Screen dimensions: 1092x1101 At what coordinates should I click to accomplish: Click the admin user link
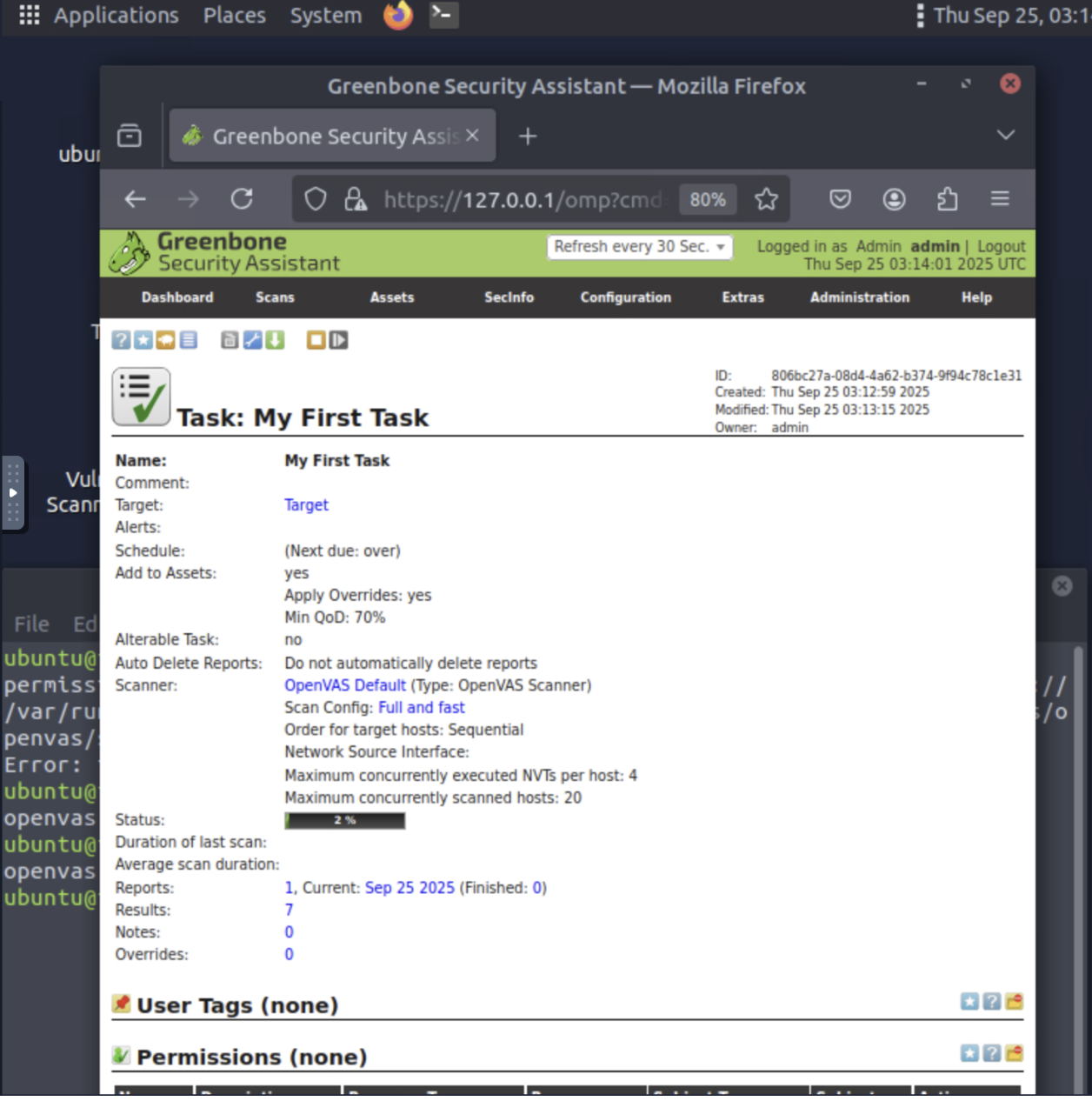pos(935,247)
